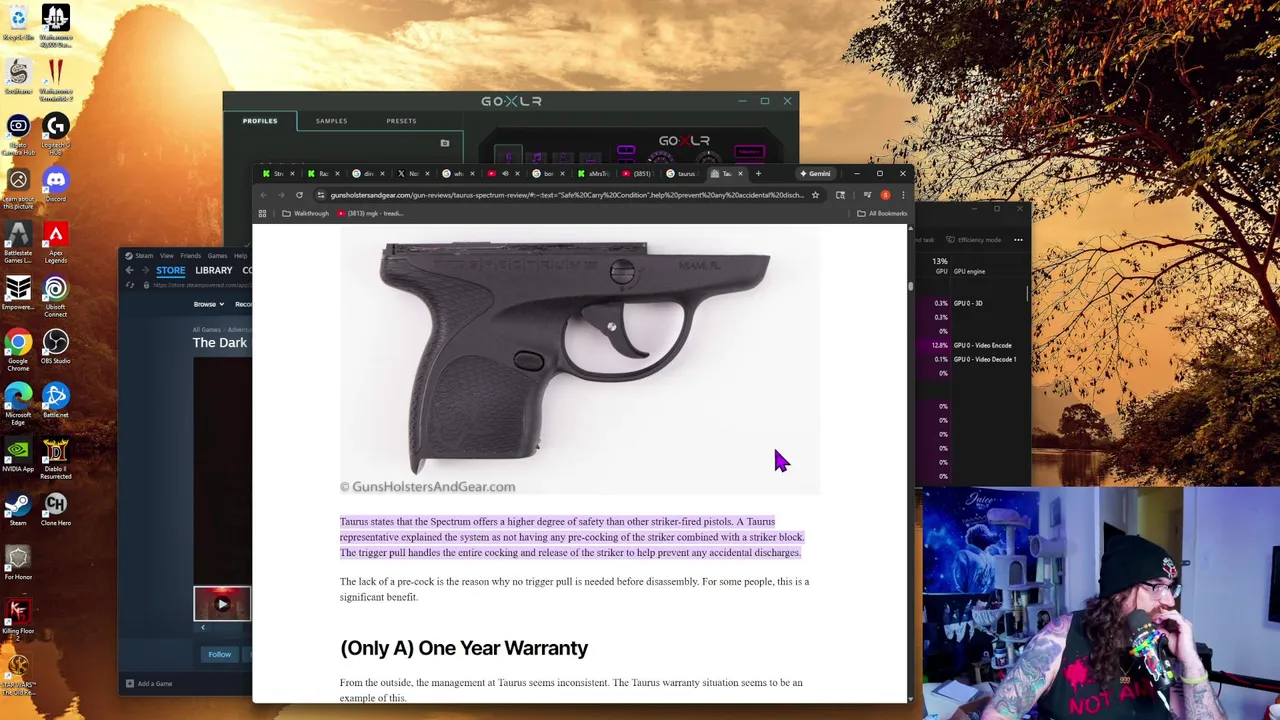1280x720 pixels.
Task: Open Steam desktop shortcut
Action: (18, 509)
